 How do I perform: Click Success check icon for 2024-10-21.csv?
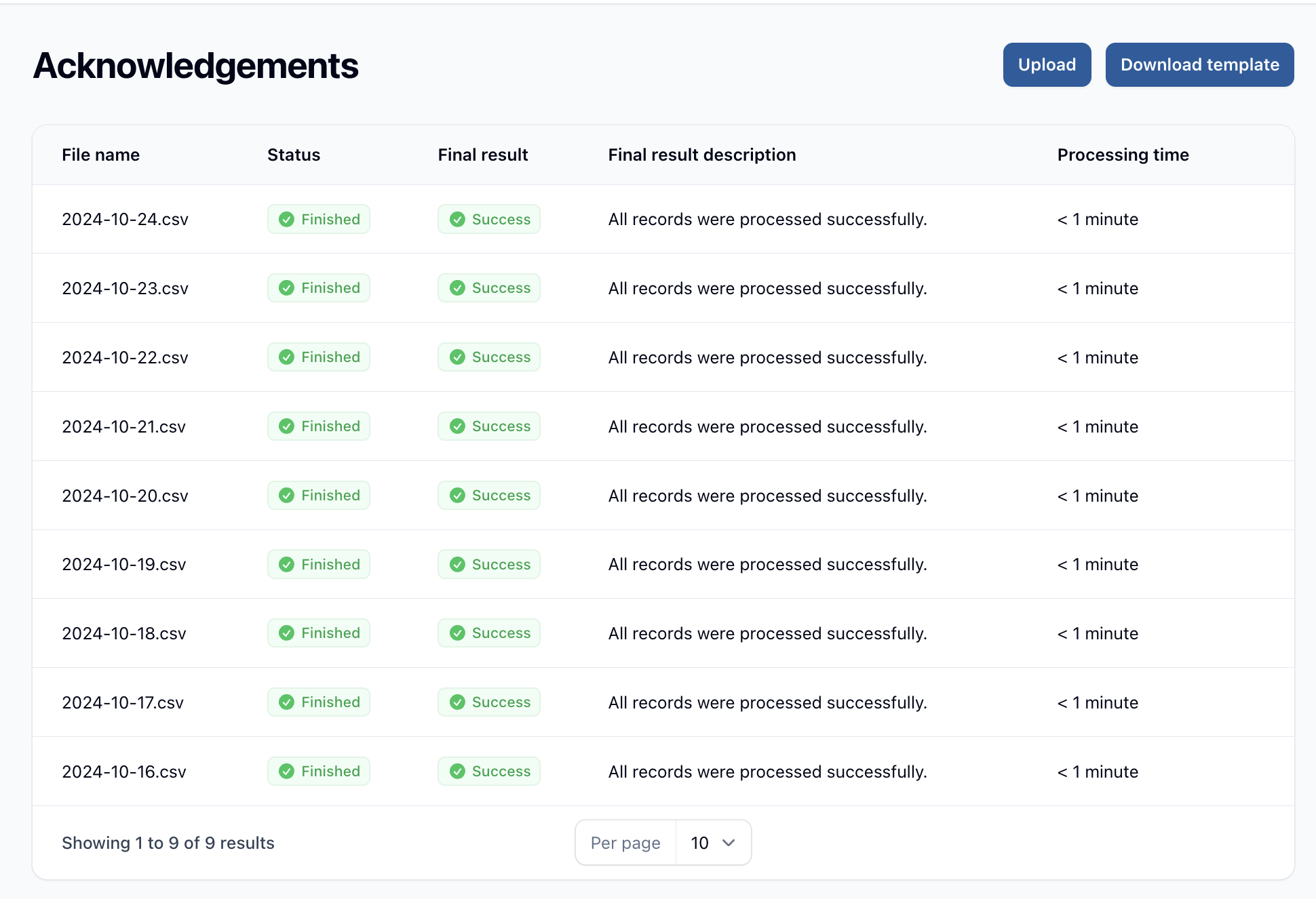(x=458, y=426)
